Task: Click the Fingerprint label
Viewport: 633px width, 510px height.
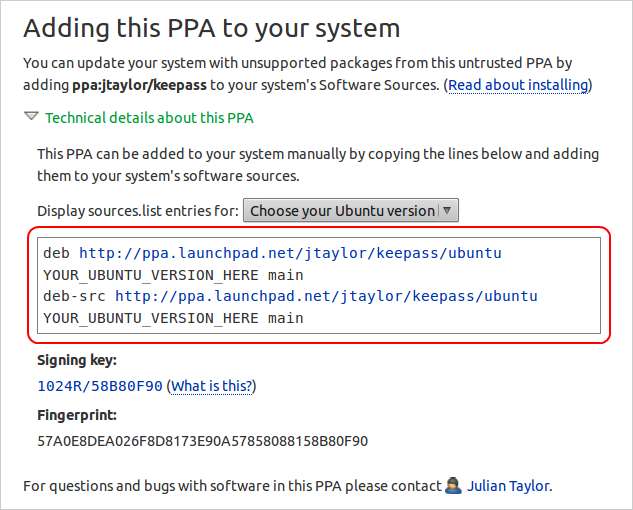Action: coord(77,414)
